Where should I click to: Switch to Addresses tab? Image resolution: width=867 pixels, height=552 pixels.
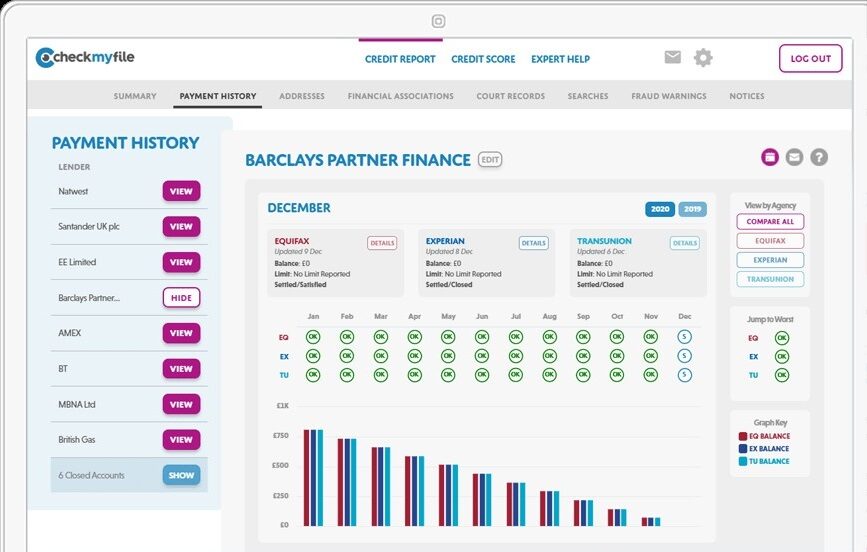[302, 96]
